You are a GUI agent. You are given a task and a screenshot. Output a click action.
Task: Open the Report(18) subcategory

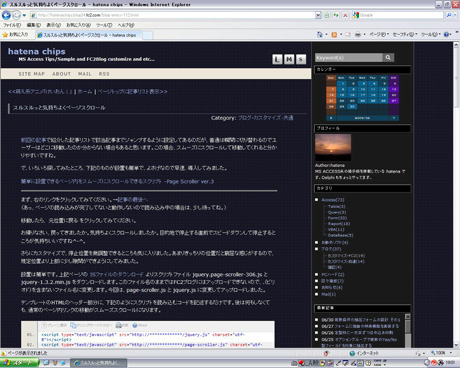[x=339, y=224]
